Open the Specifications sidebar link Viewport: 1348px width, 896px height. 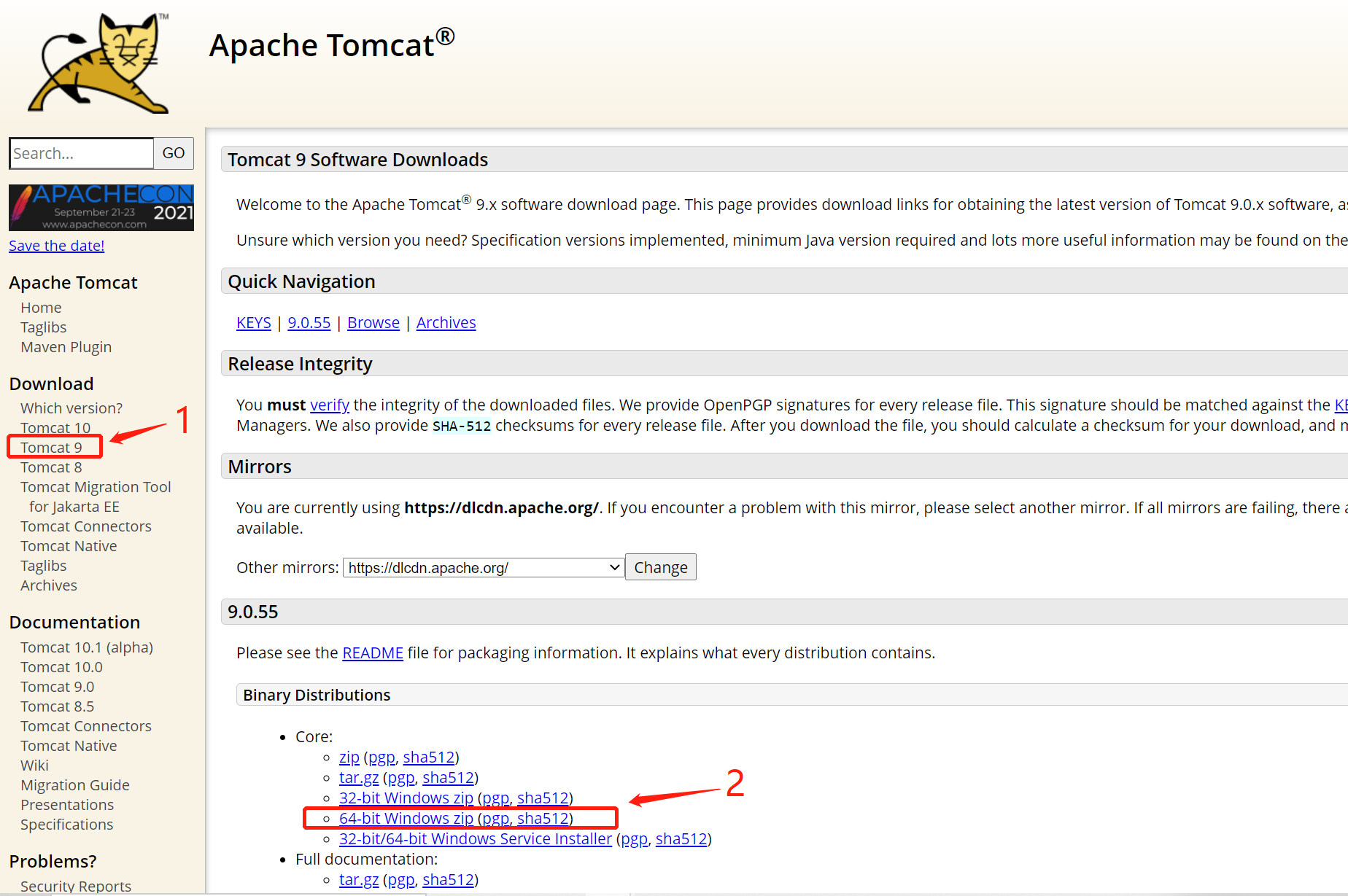pos(67,825)
